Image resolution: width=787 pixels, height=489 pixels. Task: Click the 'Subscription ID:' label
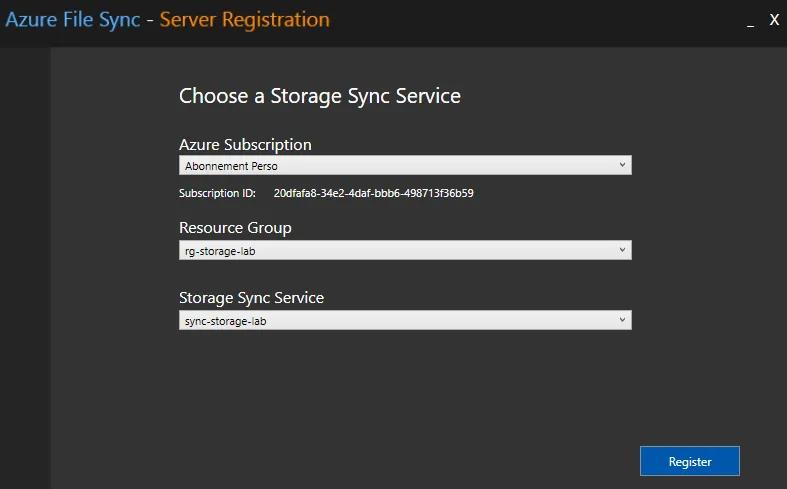tap(217, 193)
